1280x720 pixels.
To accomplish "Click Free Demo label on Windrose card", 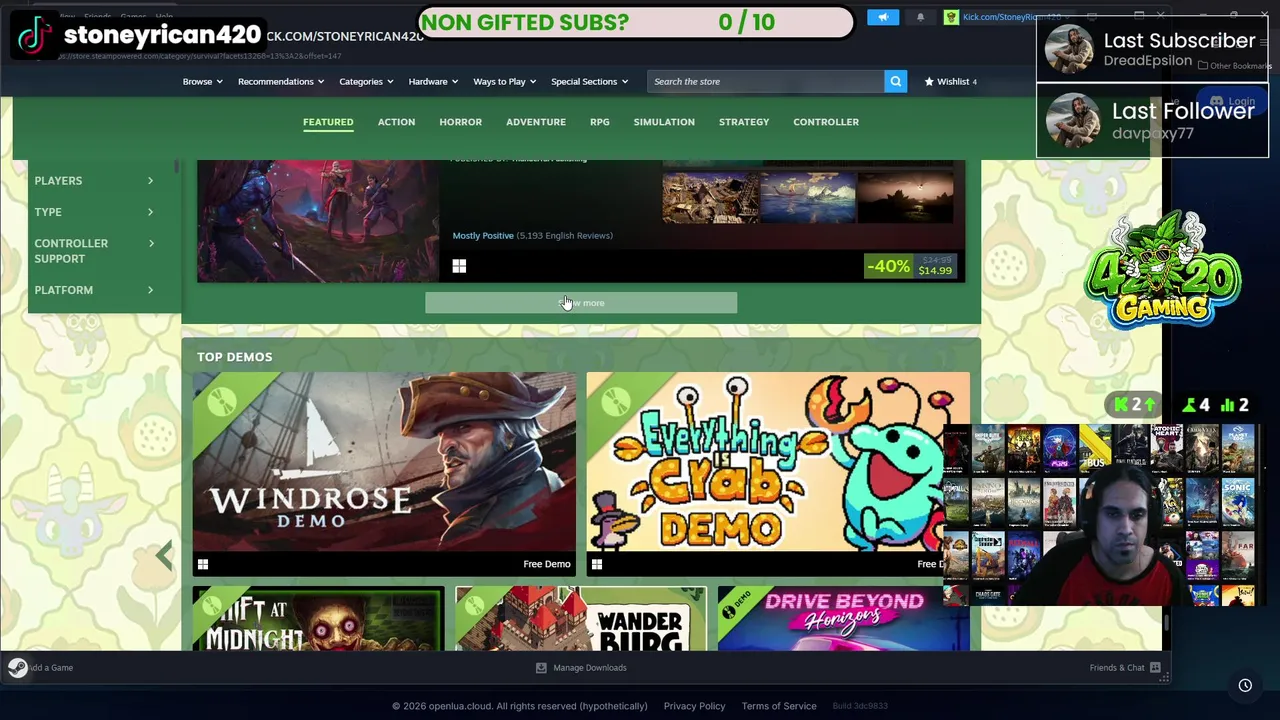I will [x=547, y=564].
